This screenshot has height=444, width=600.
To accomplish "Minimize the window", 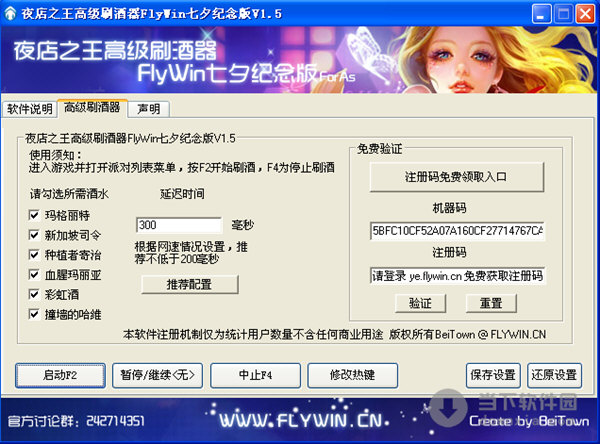I will tap(541, 14).
